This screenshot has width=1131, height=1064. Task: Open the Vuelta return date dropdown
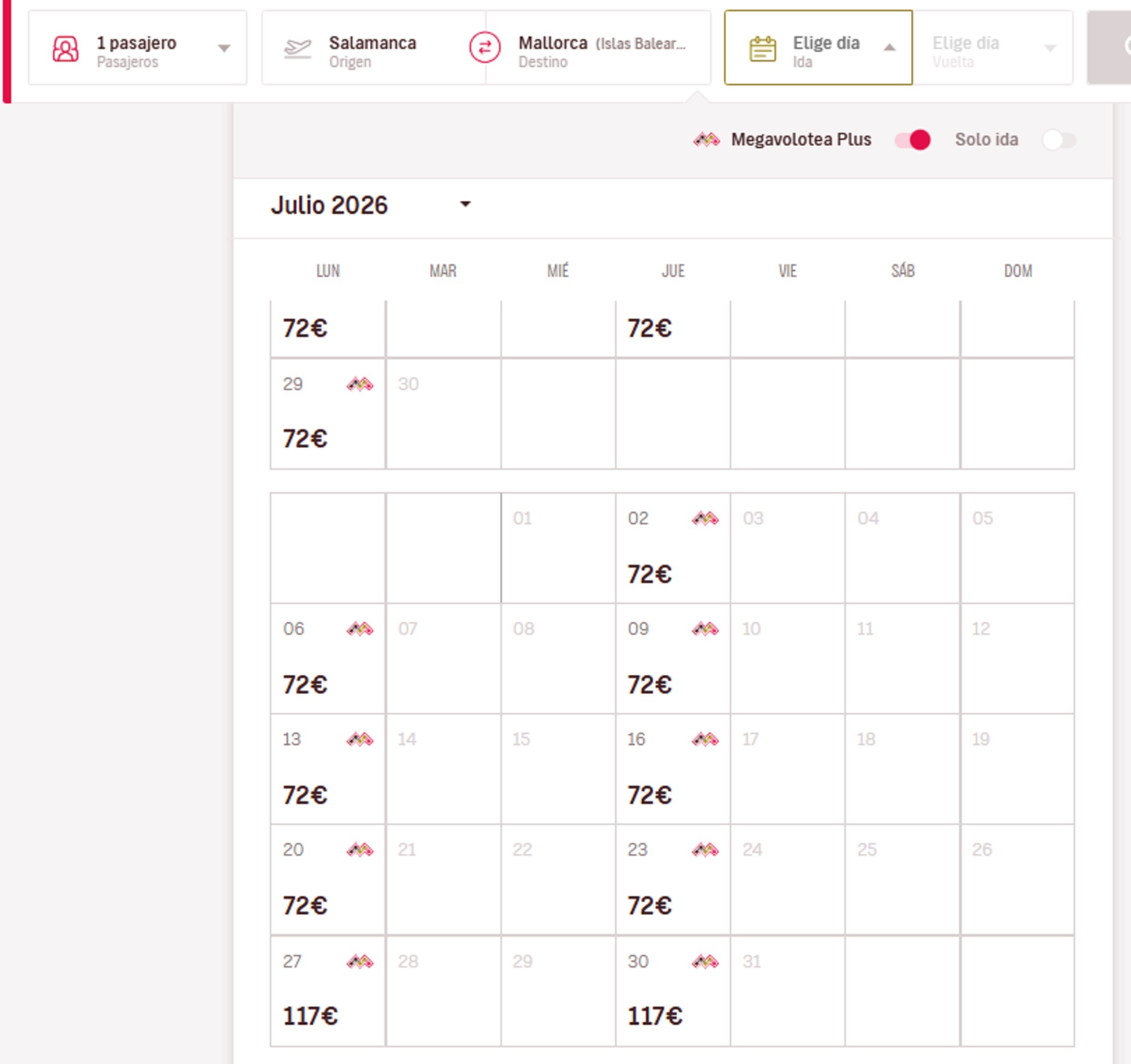point(1050,49)
